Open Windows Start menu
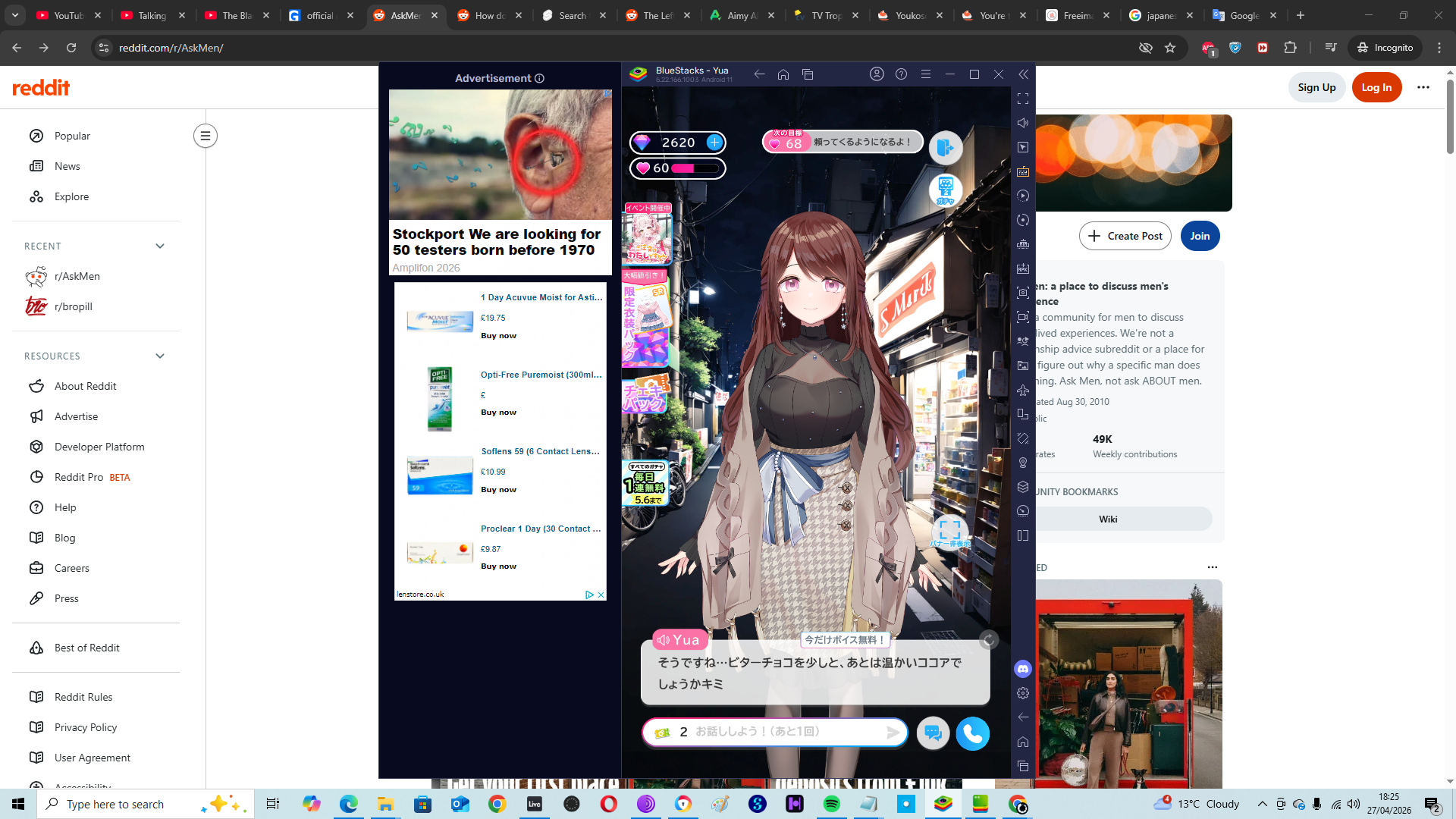The image size is (1456, 819). point(18,804)
